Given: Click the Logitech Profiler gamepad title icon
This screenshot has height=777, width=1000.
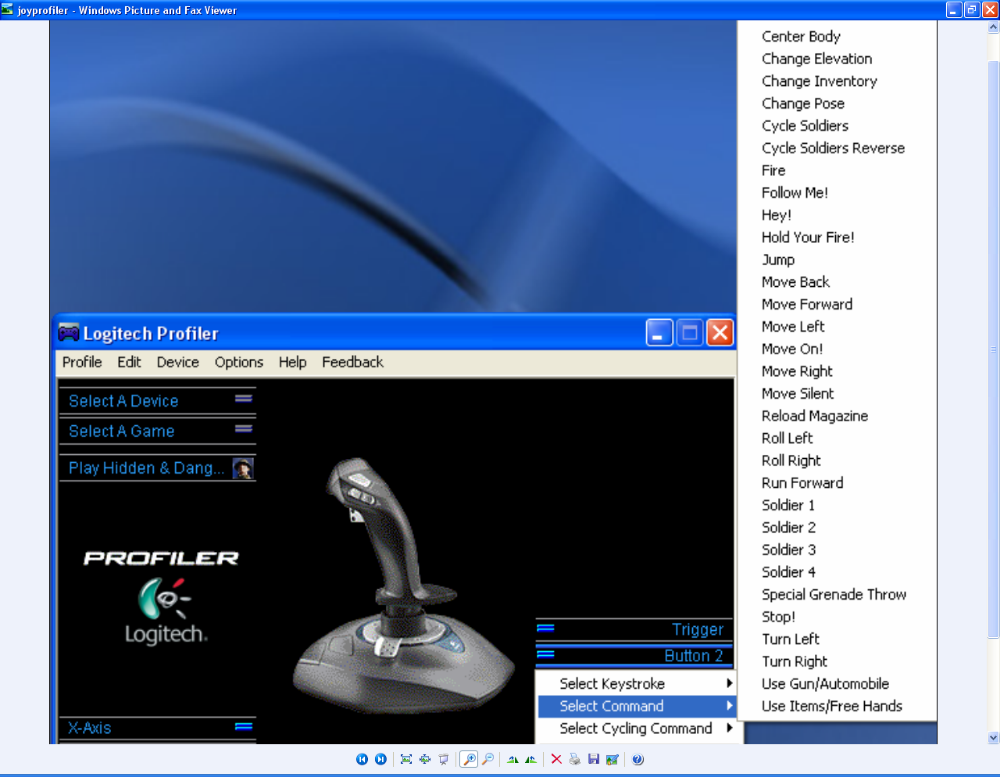Looking at the screenshot, I should [68, 332].
